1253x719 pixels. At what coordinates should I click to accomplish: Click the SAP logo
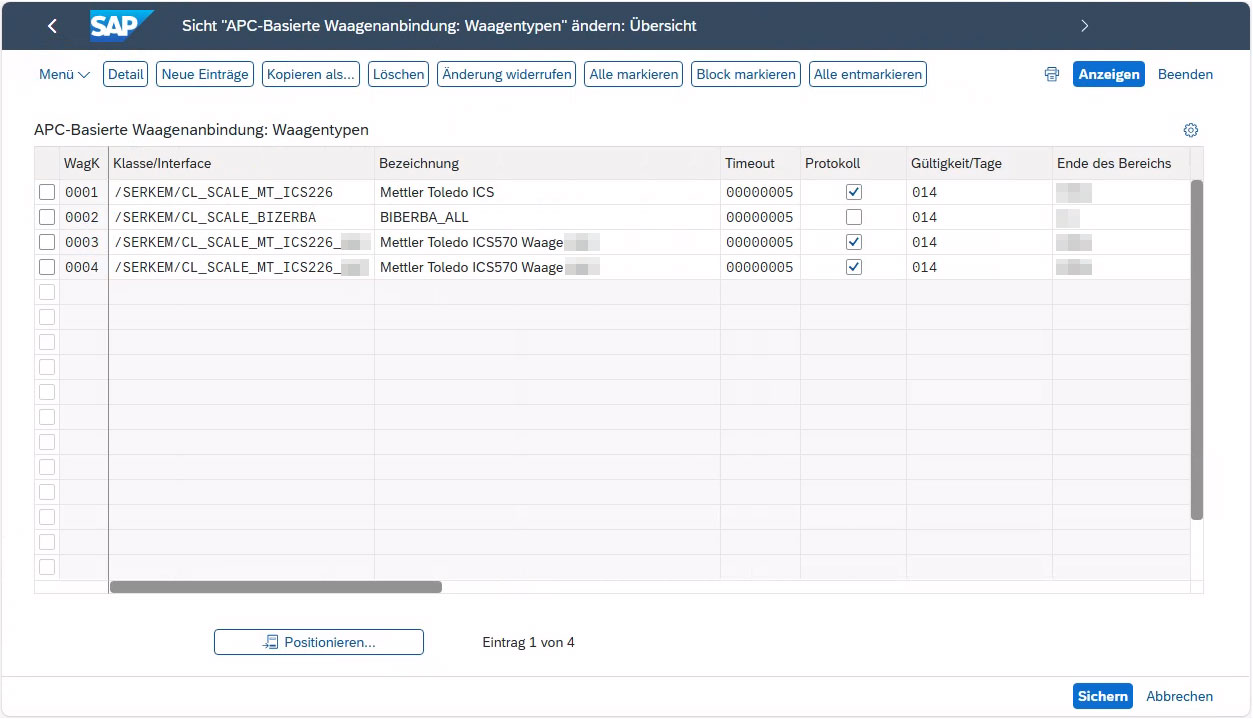(121, 26)
